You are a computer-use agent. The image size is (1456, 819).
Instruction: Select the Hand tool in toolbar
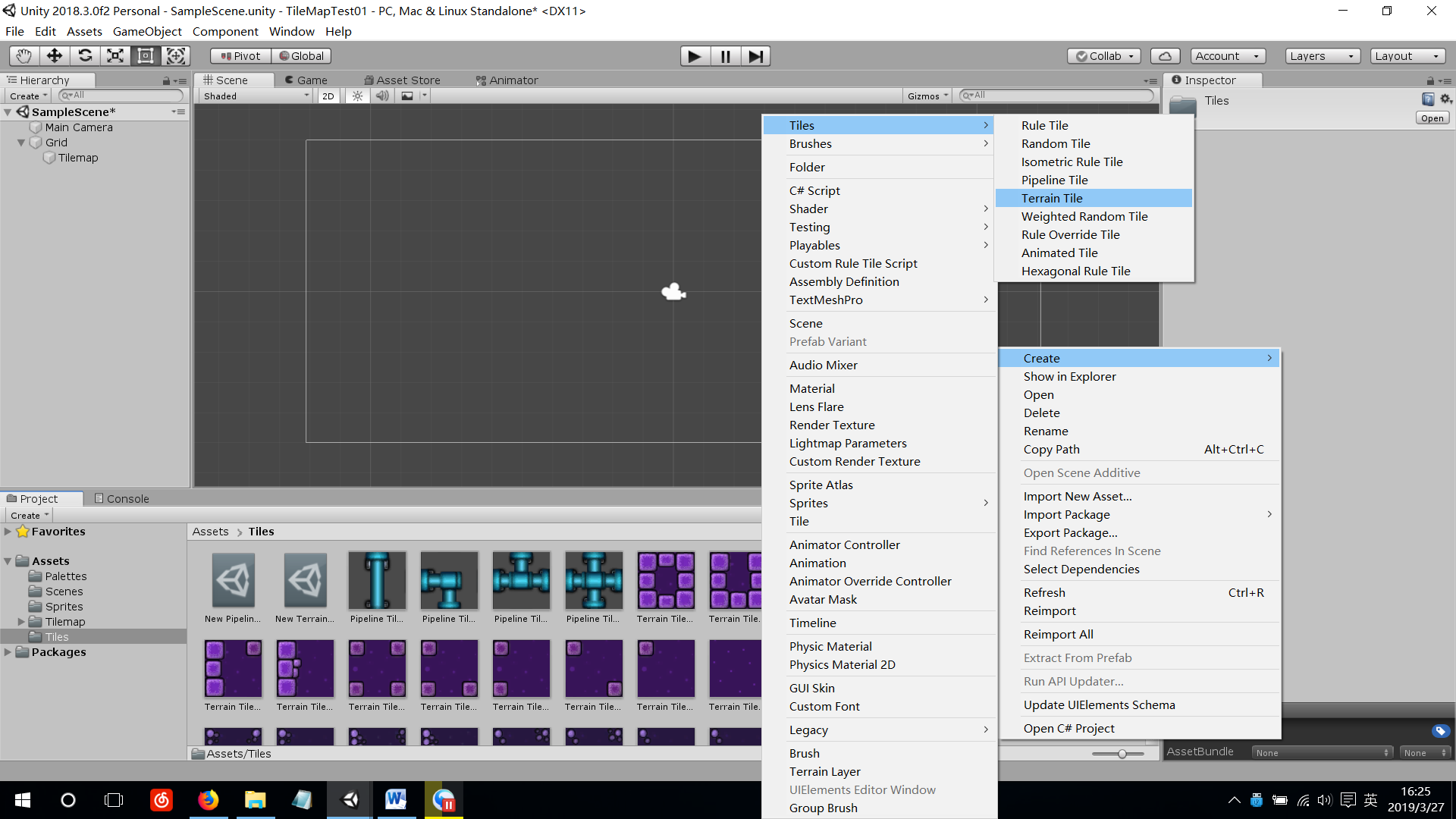(24, 55)
